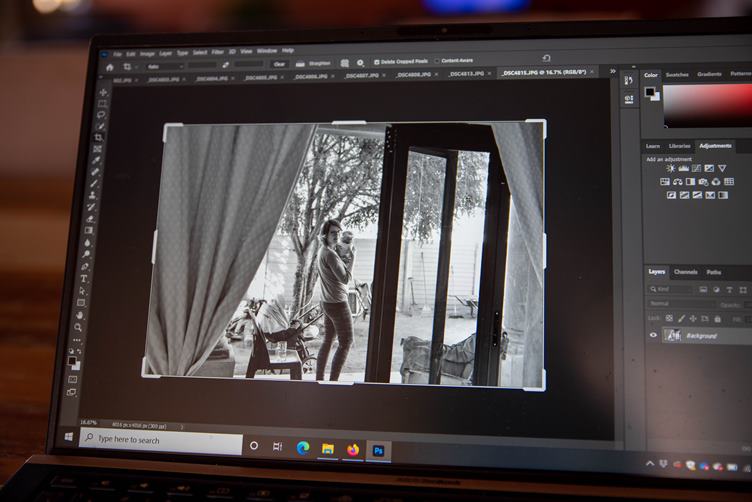Select the Lasso tool
Image resolution: width=752 pixels, height=502 pixels.
[101, 115]
